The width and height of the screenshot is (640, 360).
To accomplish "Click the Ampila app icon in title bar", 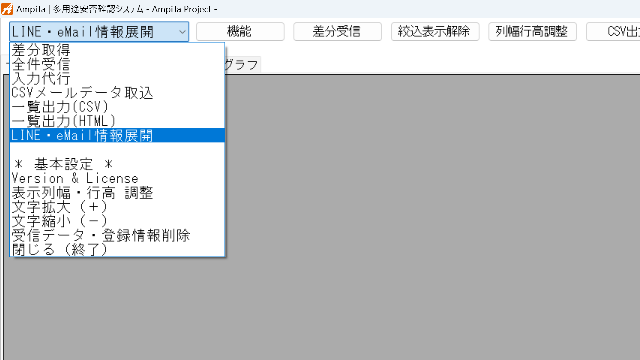I will click(x=7, y=9).
